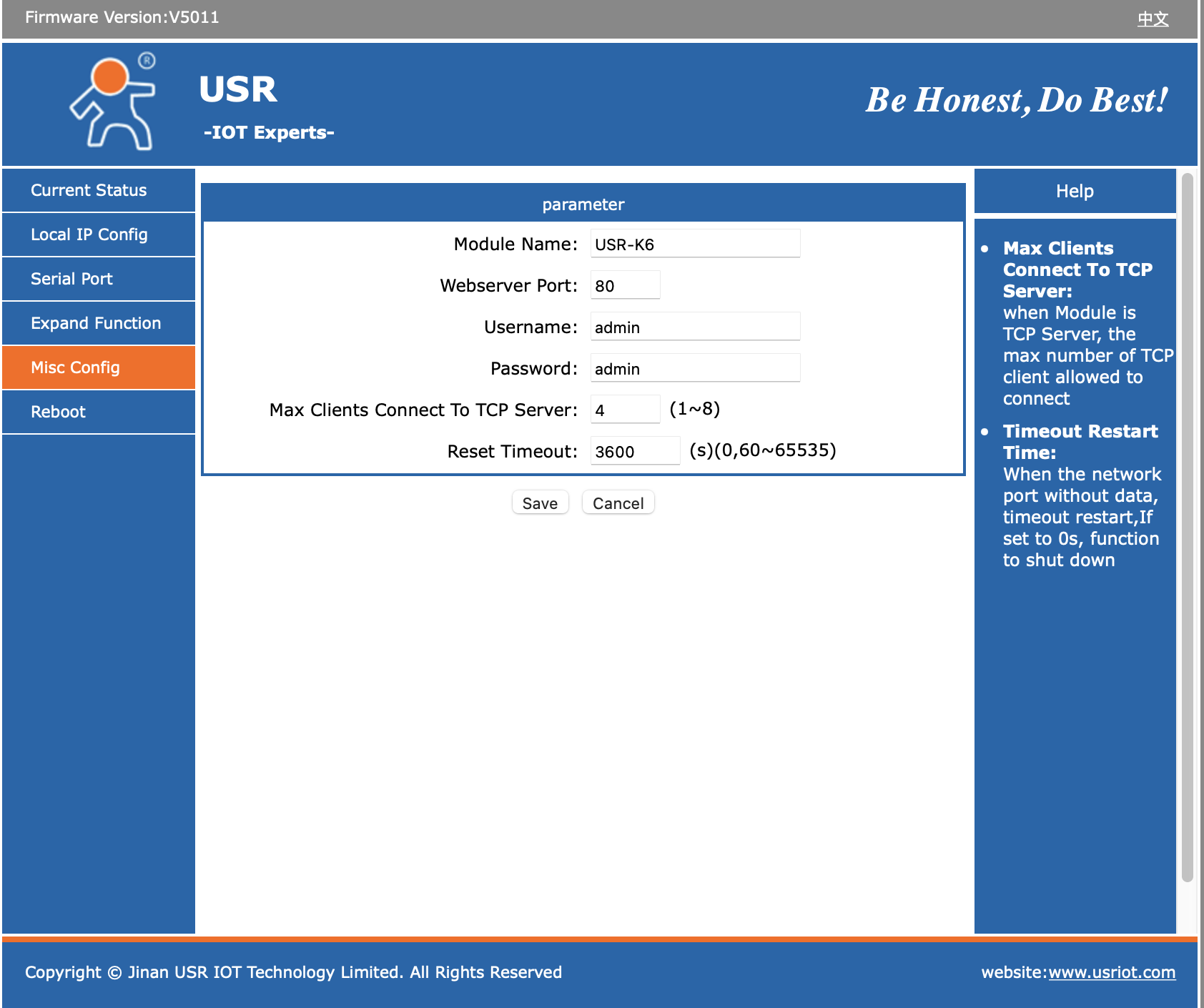Select the Username field
This screenshot has width=1204, height=1008.
[x=694, y=326]
